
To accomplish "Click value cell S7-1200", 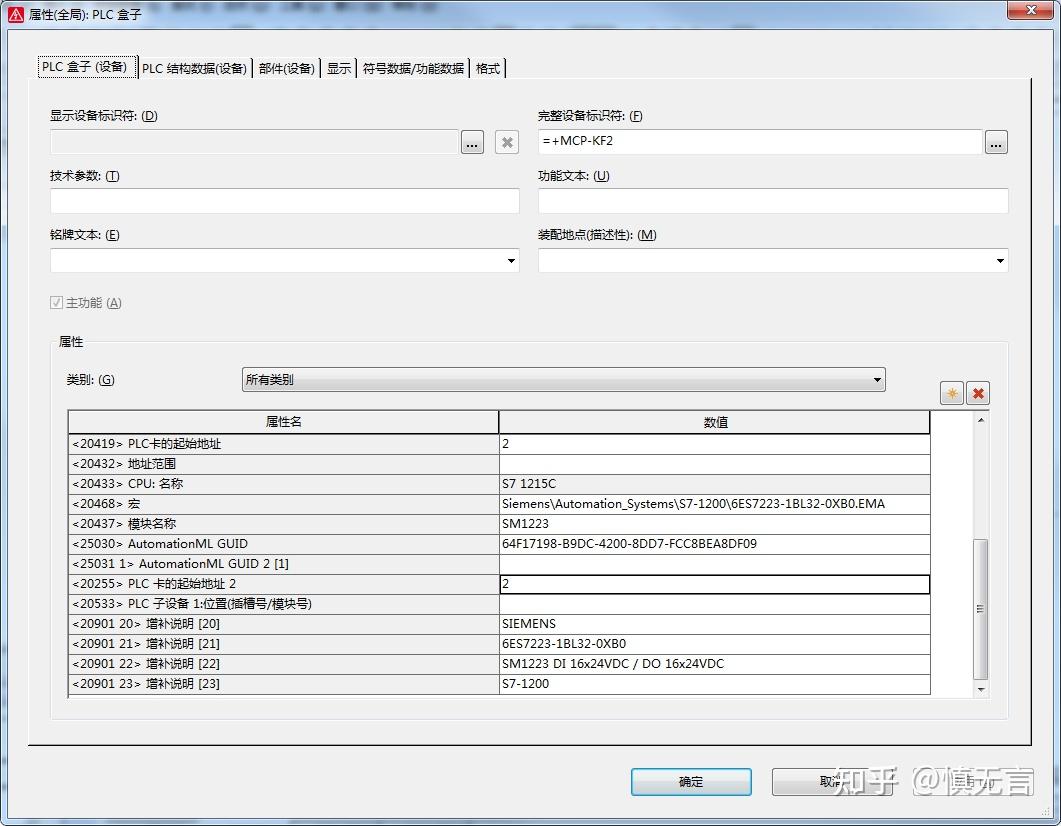I will click(715, 684).
